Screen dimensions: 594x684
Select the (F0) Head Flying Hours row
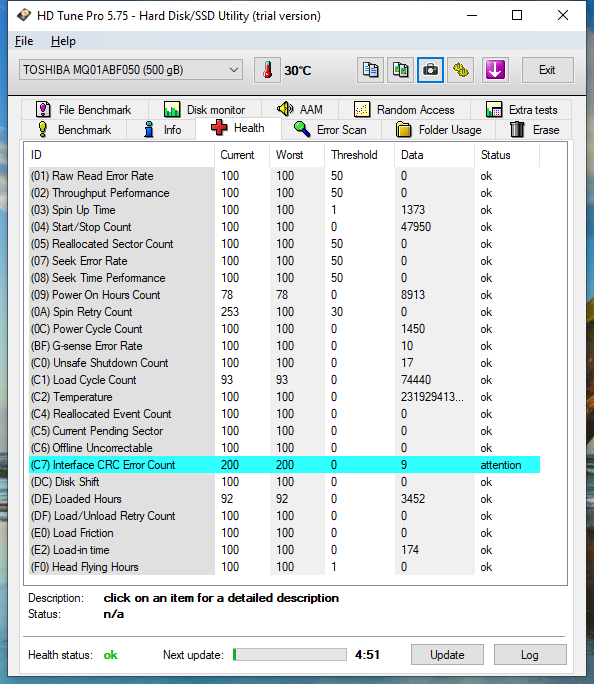(284, 567)
